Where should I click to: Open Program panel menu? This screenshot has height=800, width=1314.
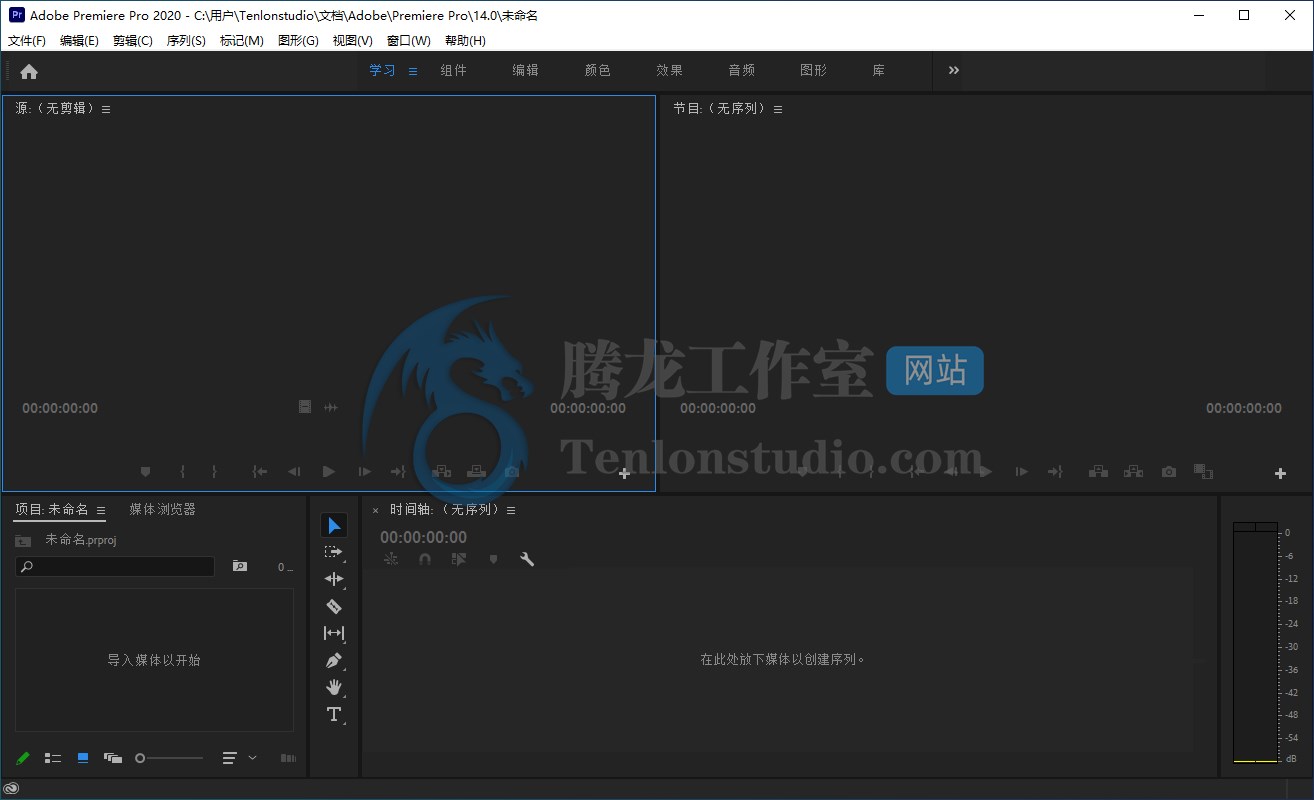[x=778, y=109]
